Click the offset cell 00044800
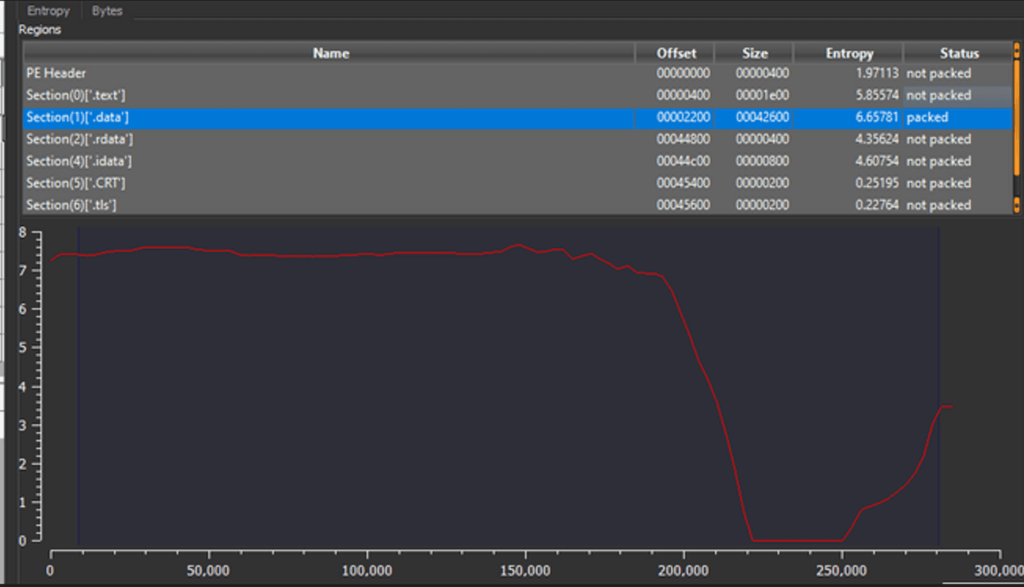 tap(683, 139)
